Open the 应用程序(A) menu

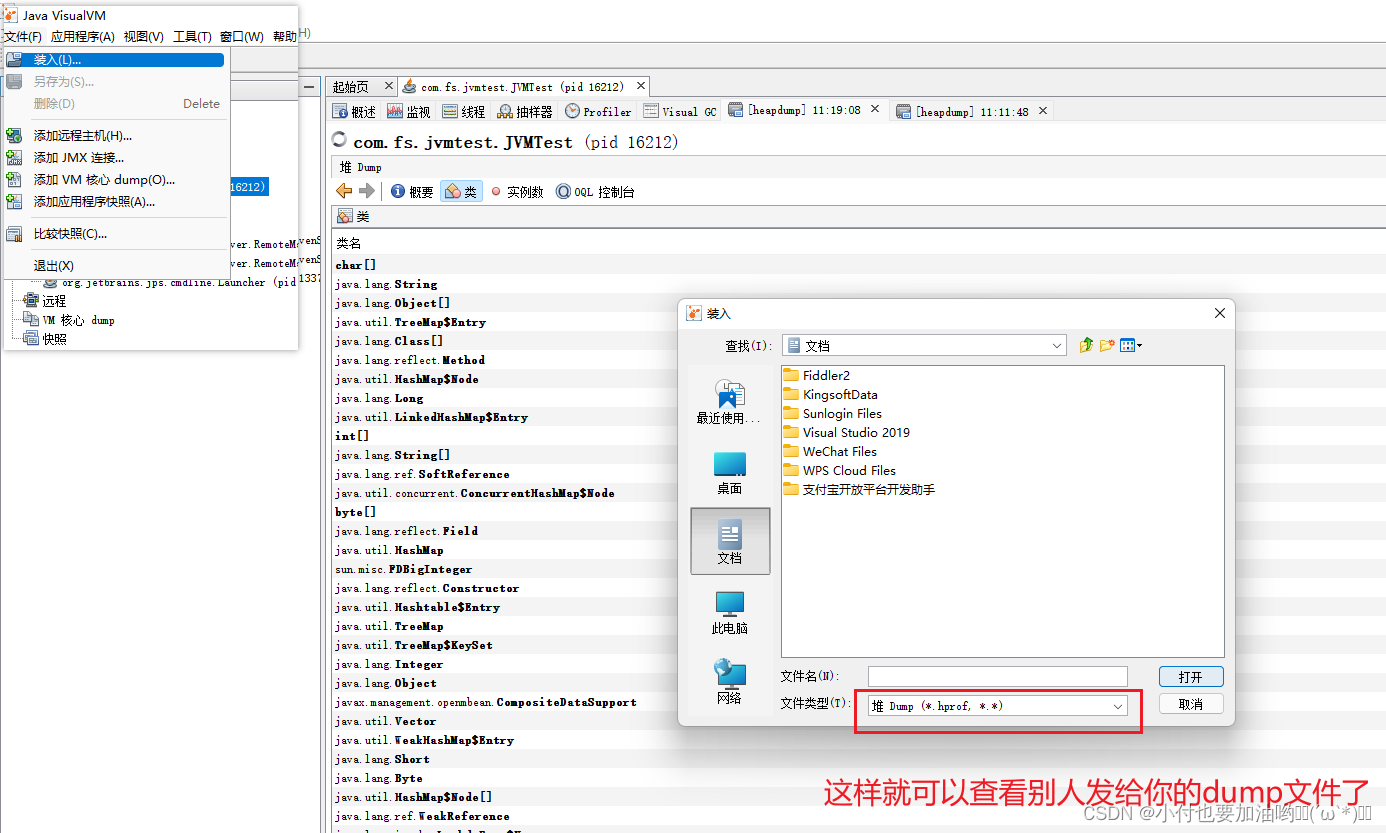coord(83,37)
